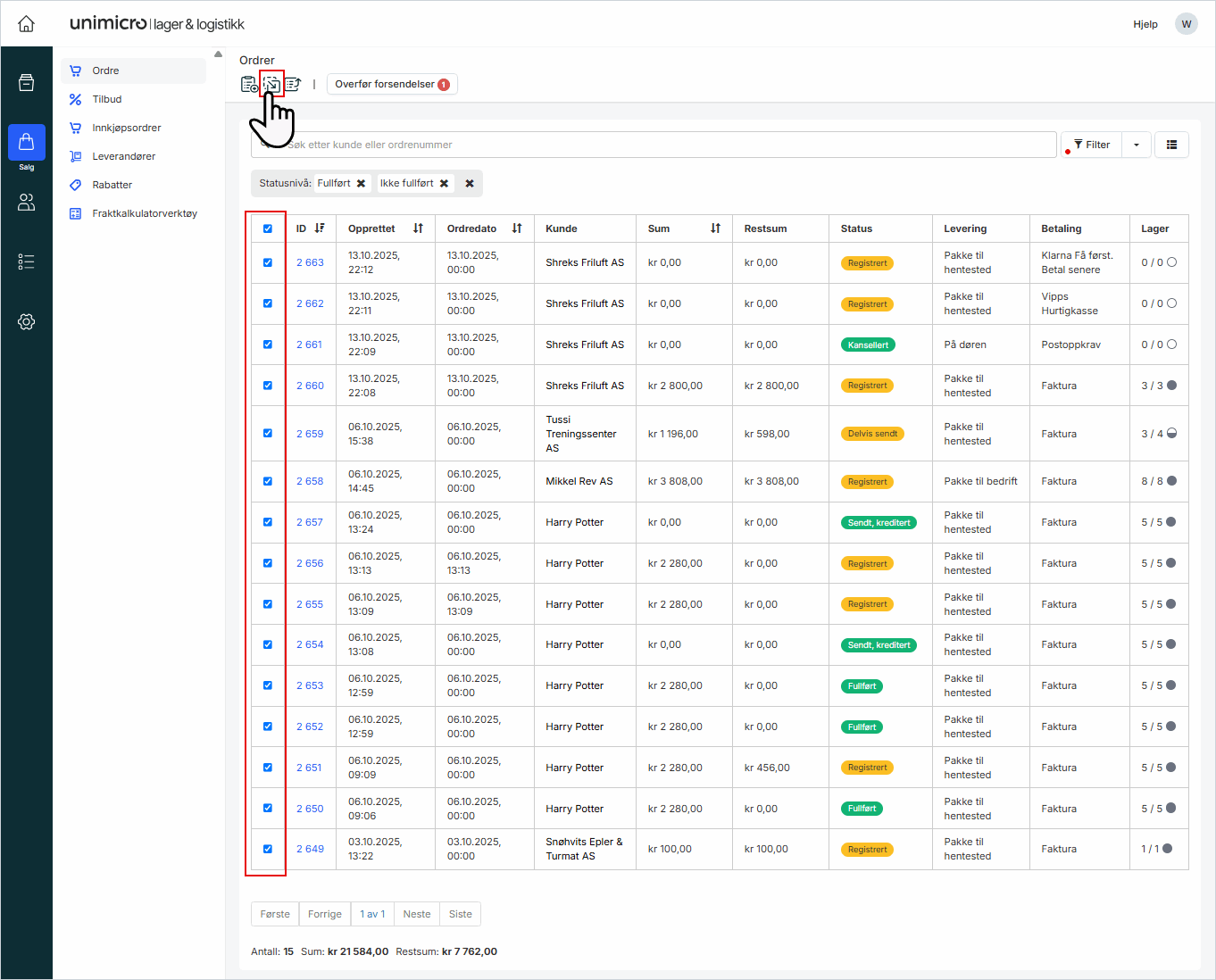This screenshot has height=980, width=1216.
Task: Open the settings gear in left sidebar
Action: 27,322
